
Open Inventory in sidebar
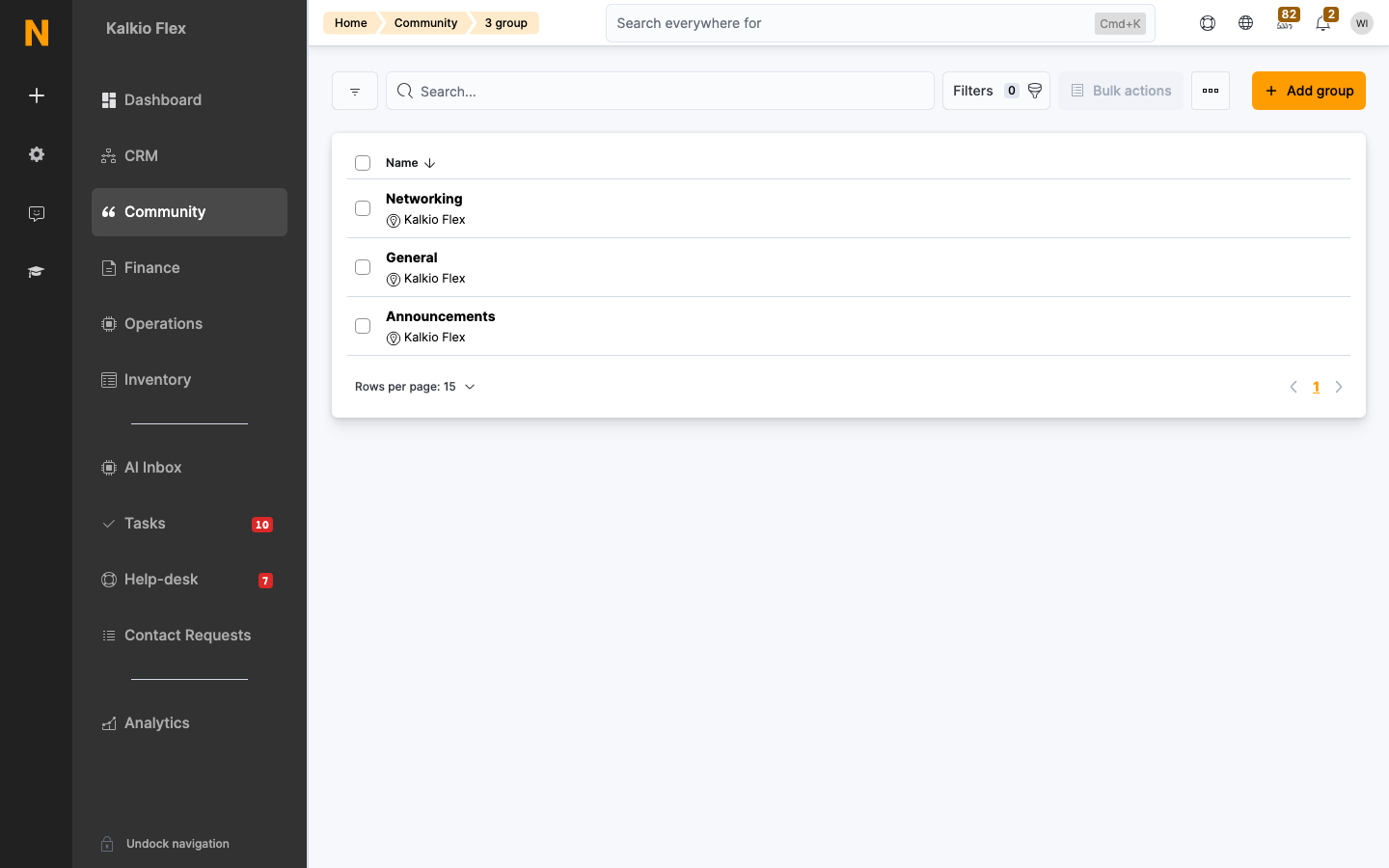point(189,380)
